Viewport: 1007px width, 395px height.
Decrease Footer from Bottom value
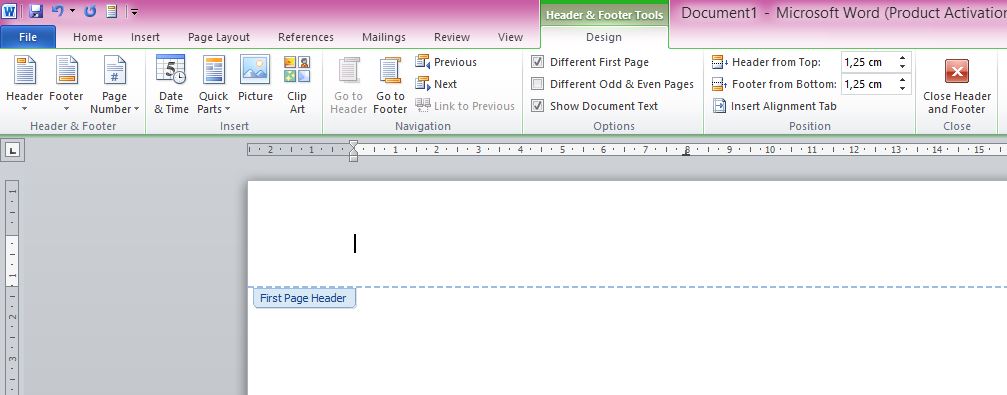[902, 89]
